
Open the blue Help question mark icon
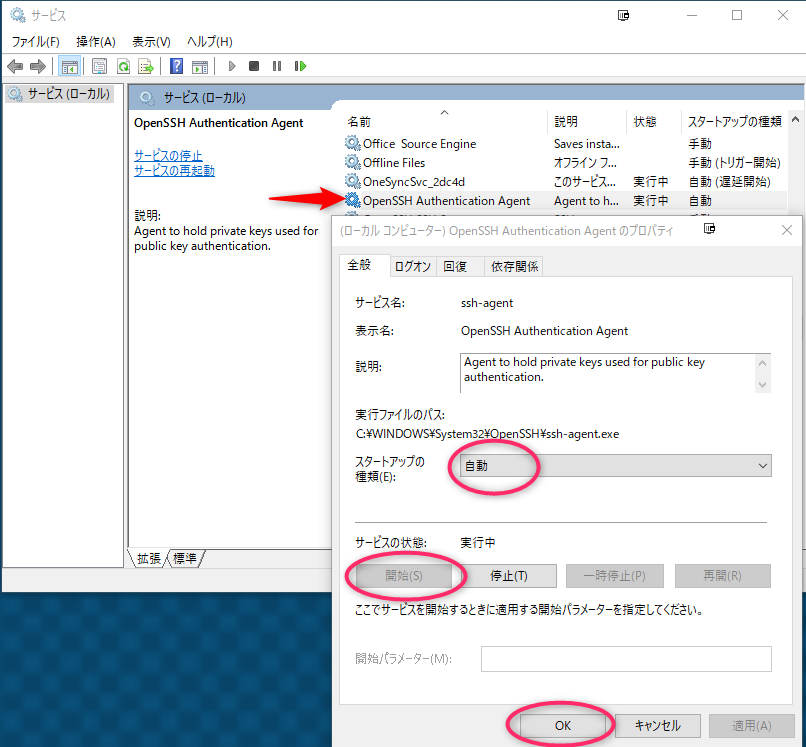pos(176,66)
